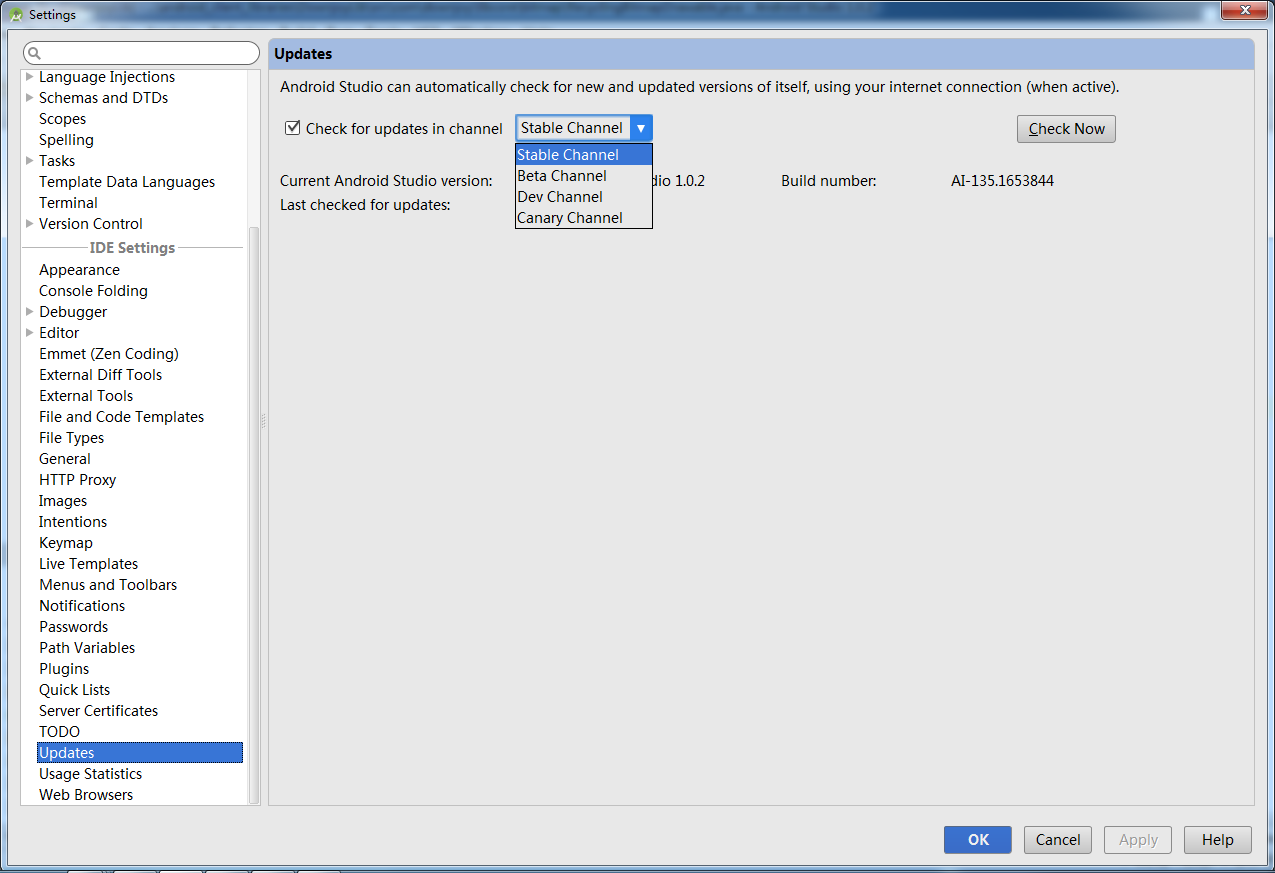Dismiss the dialog with Cancel
This screenshot has width=1275, height=873.
(x=1057, y=839)
